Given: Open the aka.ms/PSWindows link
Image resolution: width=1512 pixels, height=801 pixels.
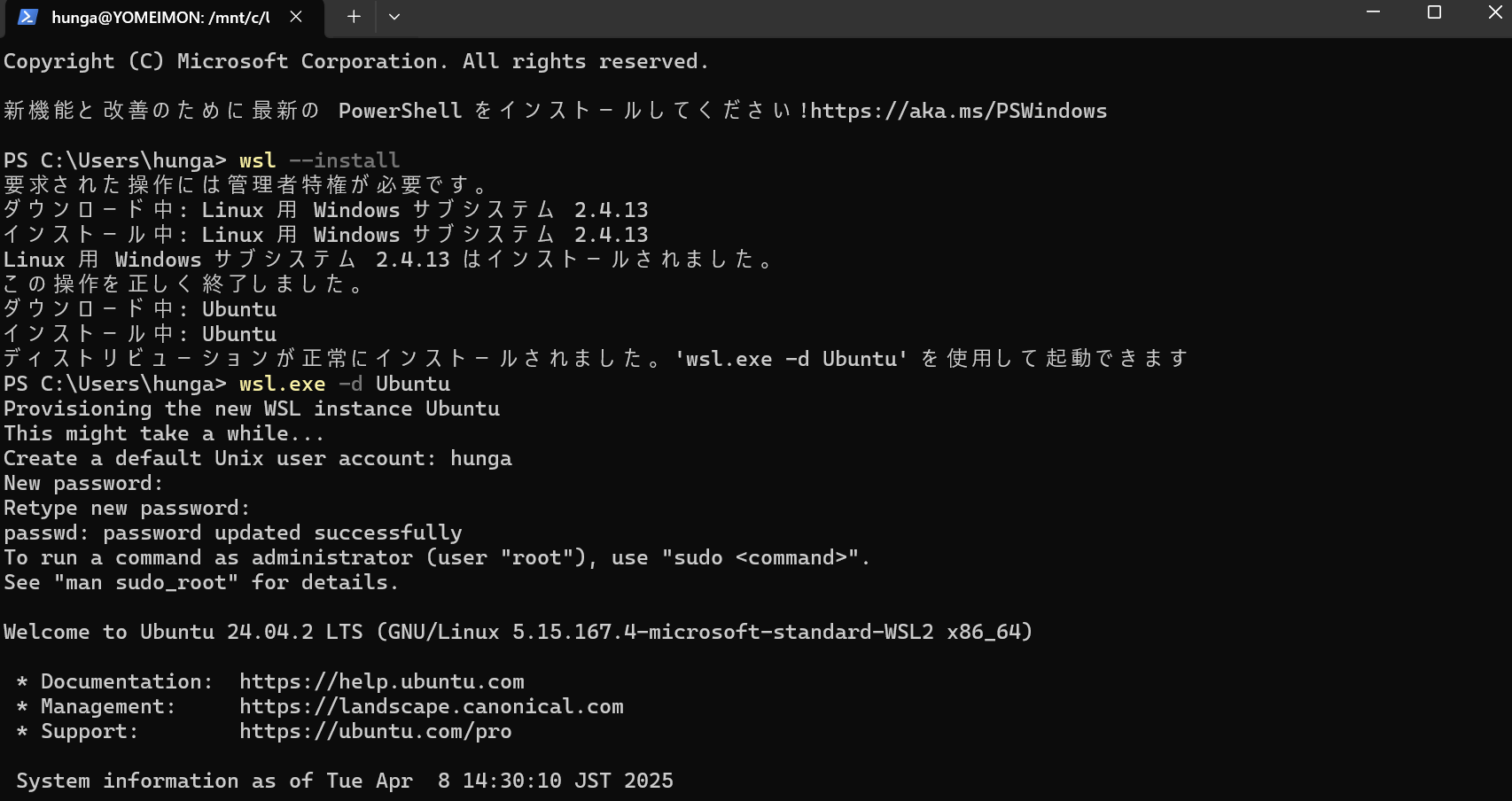Looking at the screenshot, I should 958,111.
